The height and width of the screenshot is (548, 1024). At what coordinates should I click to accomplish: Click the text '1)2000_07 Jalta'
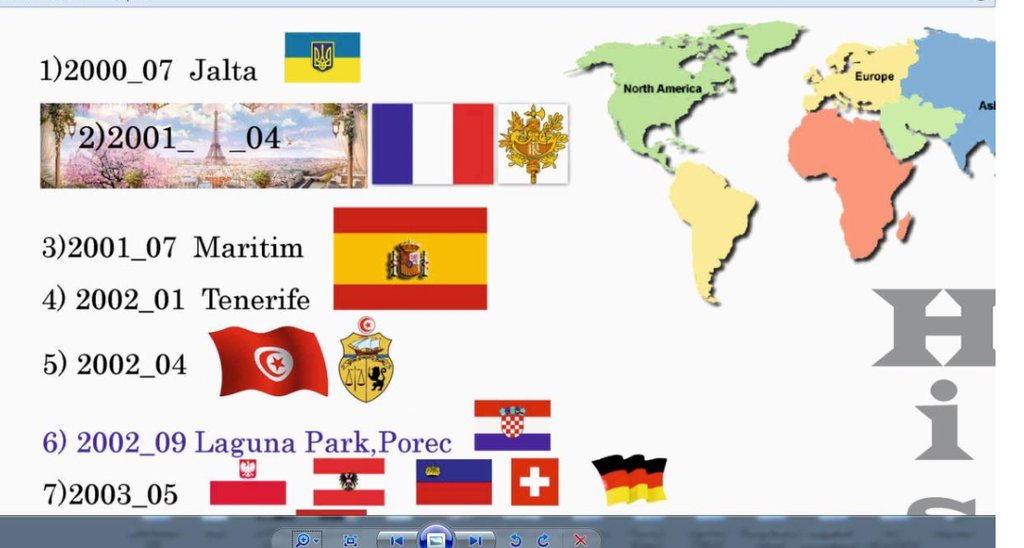[148, 71]
